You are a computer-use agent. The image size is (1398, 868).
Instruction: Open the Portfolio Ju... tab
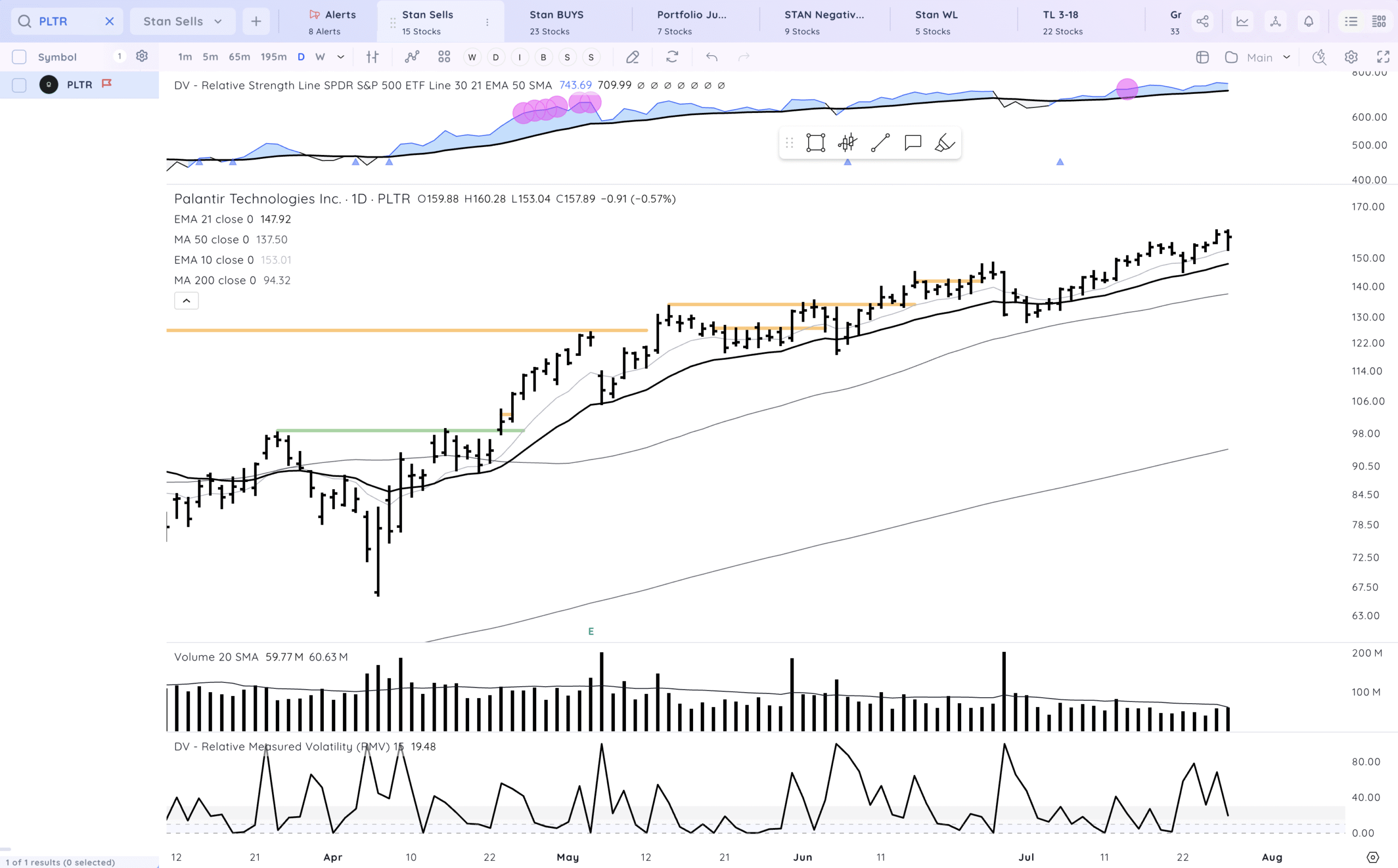(691, 21)
